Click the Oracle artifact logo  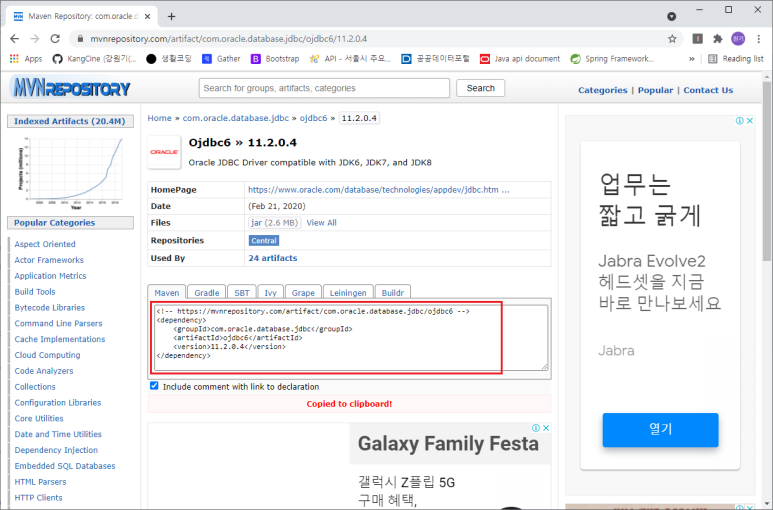pos(164,152)
